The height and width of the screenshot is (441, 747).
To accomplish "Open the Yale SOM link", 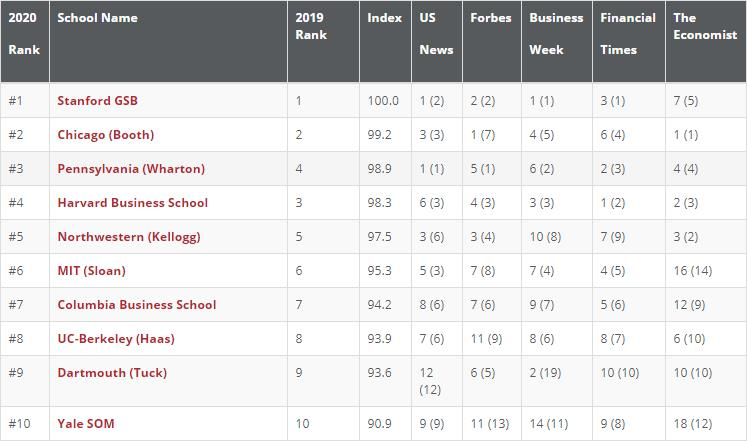I will click(x=86, y=423).
